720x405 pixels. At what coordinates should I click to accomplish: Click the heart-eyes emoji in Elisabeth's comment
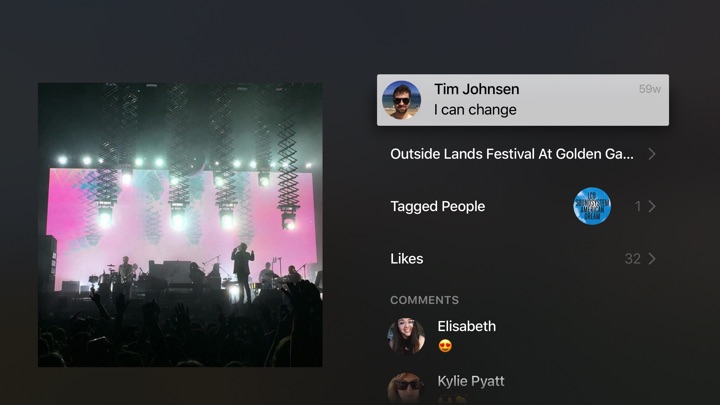[x=445, y=346]
